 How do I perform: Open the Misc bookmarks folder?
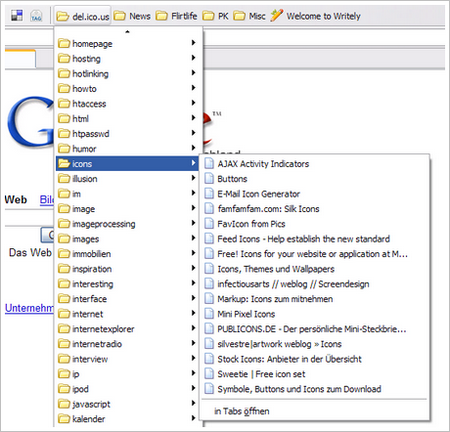click(x=249, y=16)
